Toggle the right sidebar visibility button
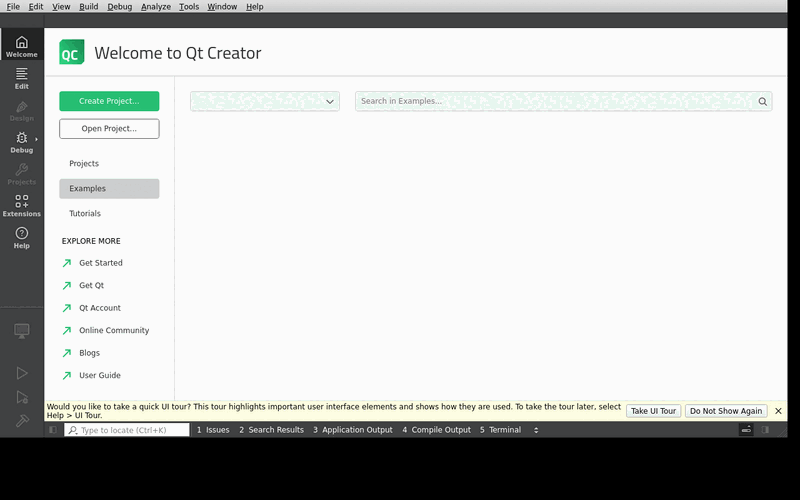 point(765,430)
